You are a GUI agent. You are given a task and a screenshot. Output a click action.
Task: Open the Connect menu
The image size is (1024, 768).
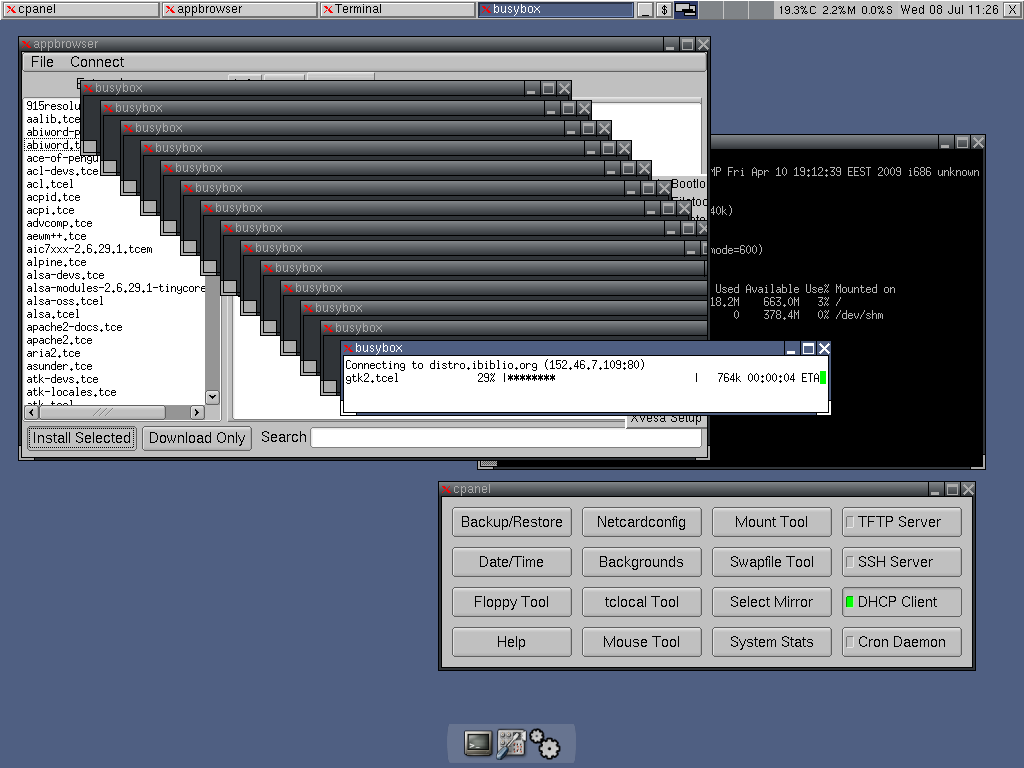[x=97, y=62]
